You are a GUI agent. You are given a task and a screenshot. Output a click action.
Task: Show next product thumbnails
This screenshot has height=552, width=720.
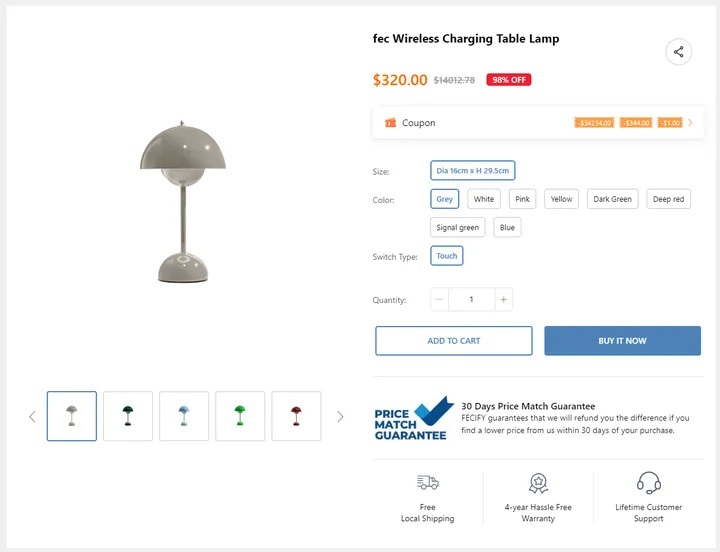click(x=340, y=416)
